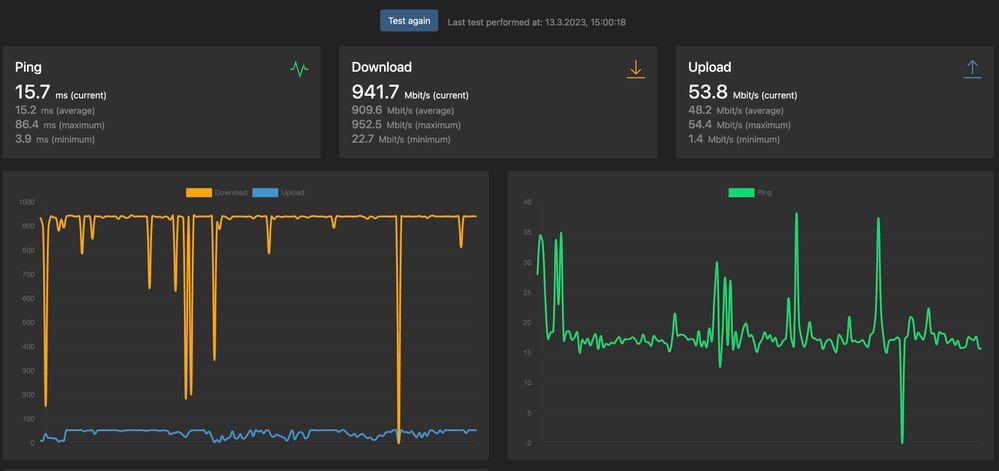
Task: Toggle the Upload series in chart legend
Action: [278, 192]
